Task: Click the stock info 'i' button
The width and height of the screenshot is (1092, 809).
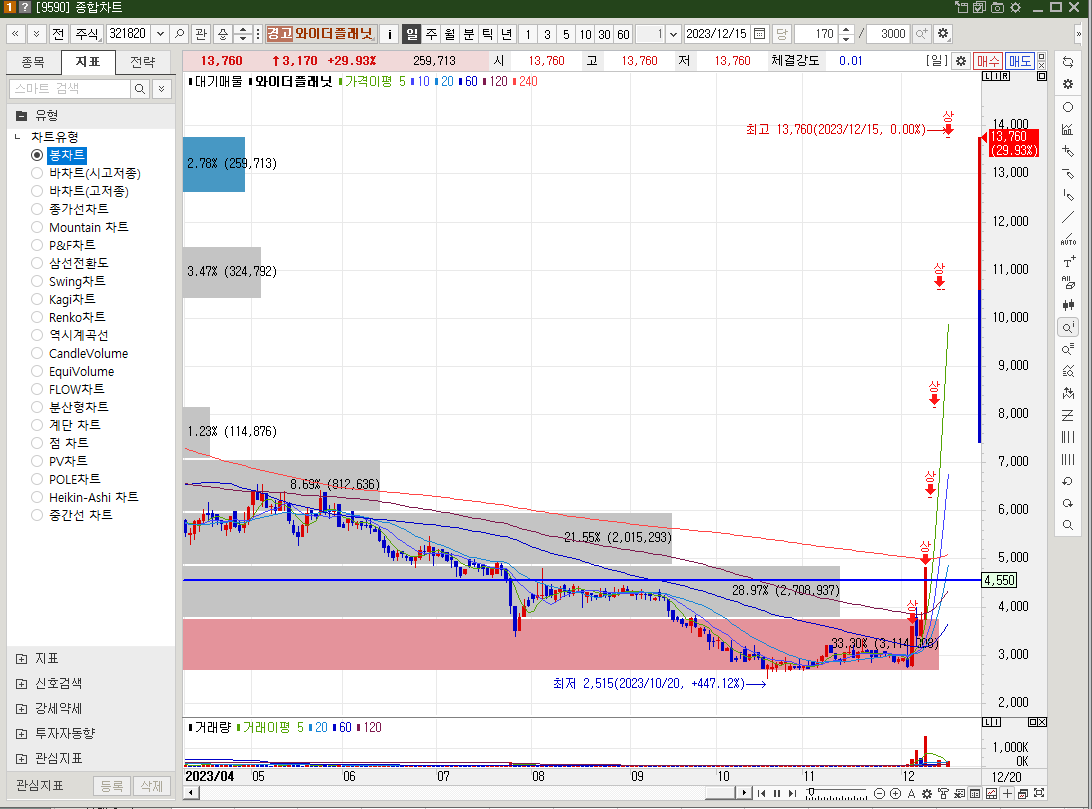Action: [389, 33]
